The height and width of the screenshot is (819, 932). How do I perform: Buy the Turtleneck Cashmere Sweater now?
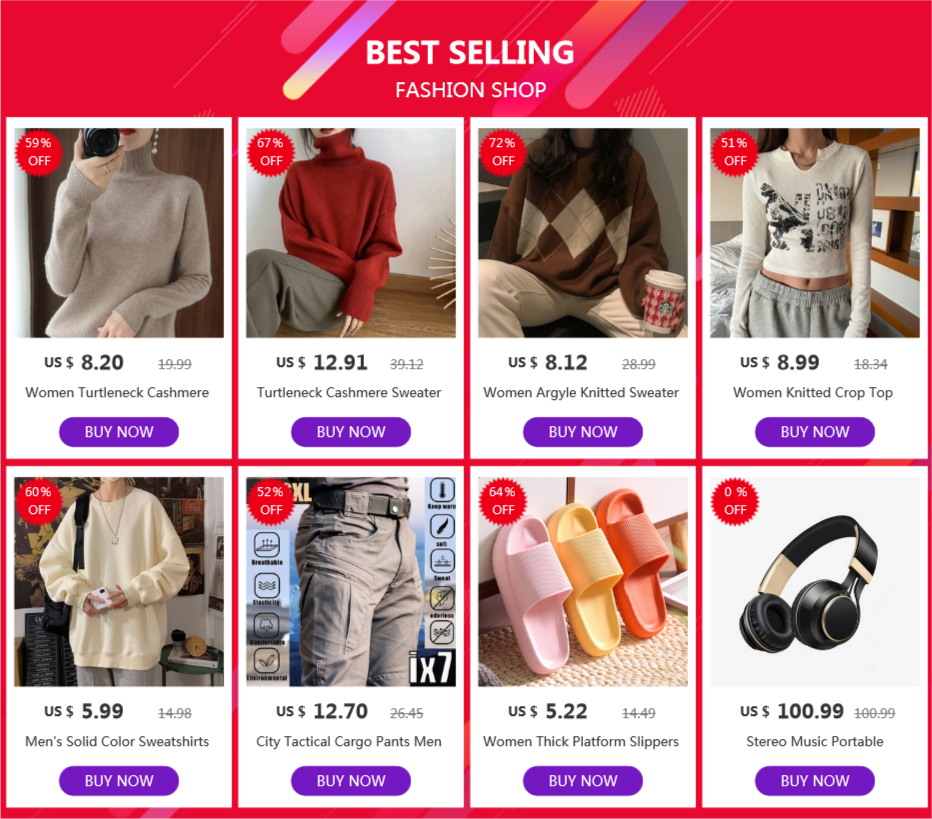click(351, 432)
